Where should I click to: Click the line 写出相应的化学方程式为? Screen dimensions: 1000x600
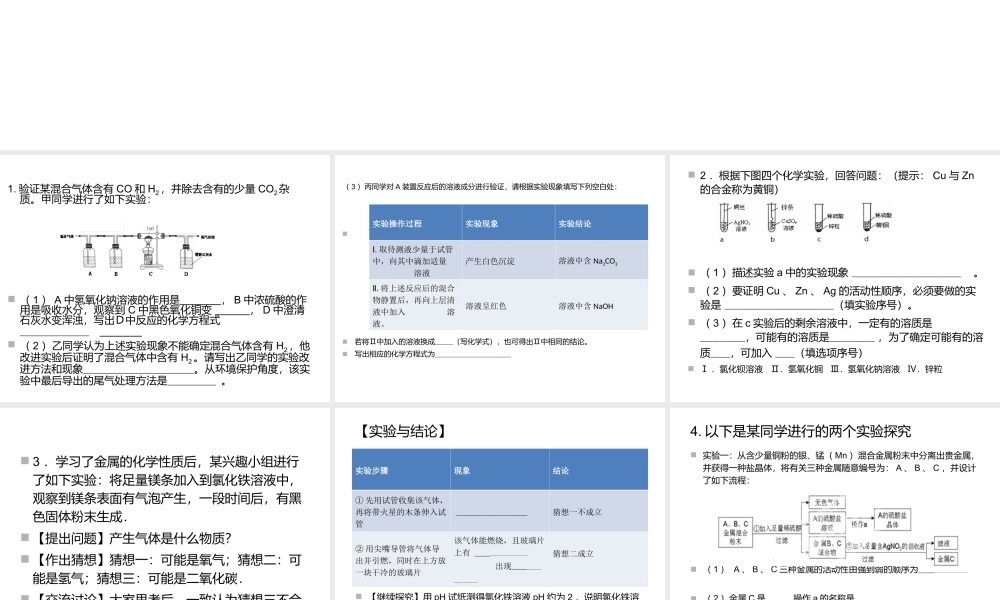pos(432,354)
